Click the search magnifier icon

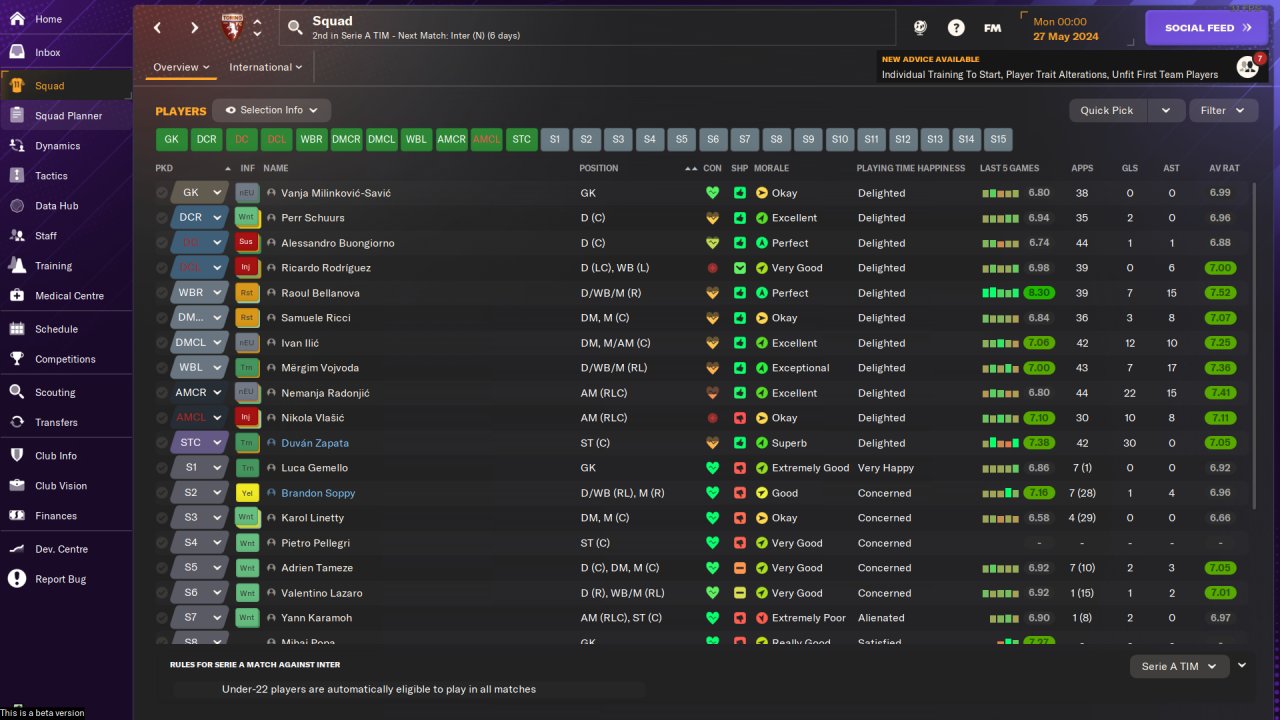[295, 28]
